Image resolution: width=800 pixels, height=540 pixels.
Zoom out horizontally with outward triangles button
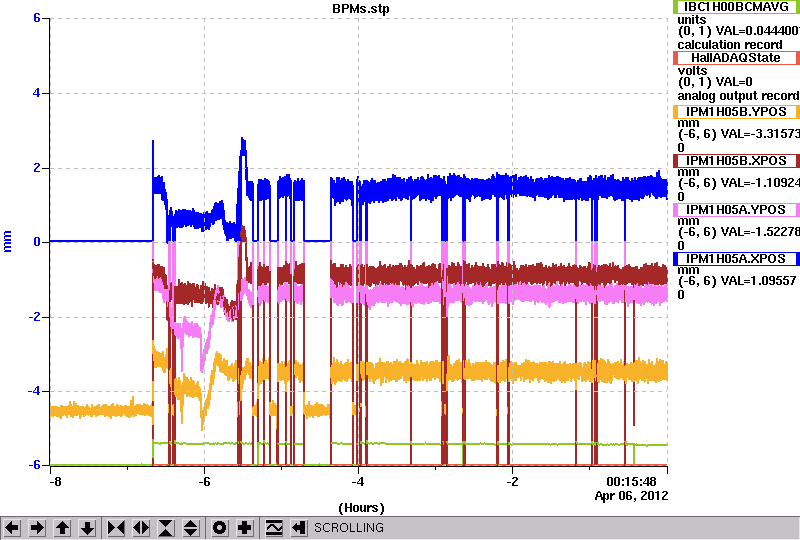(141, 528)
